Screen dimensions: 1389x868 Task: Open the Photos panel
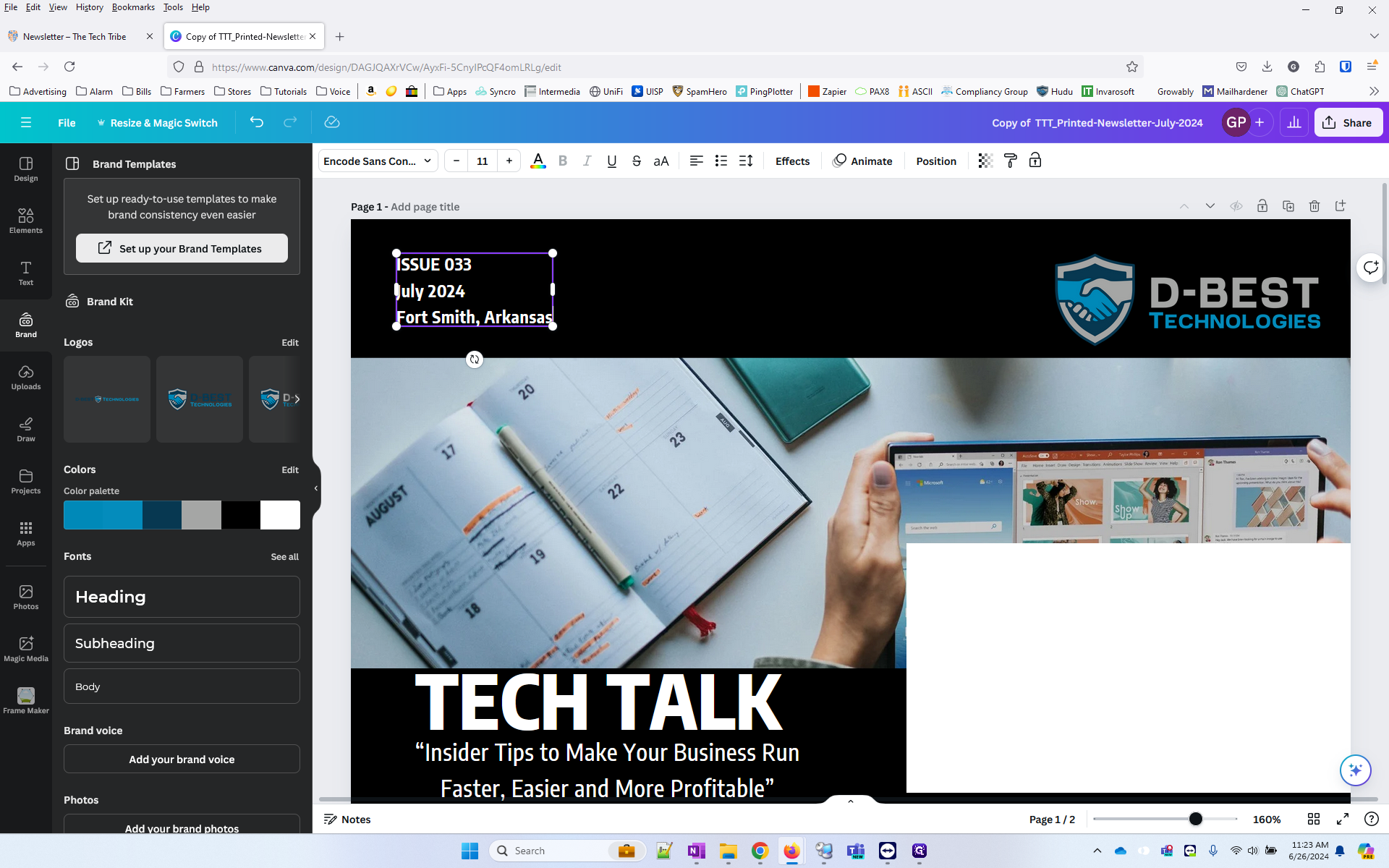[26, 597]
